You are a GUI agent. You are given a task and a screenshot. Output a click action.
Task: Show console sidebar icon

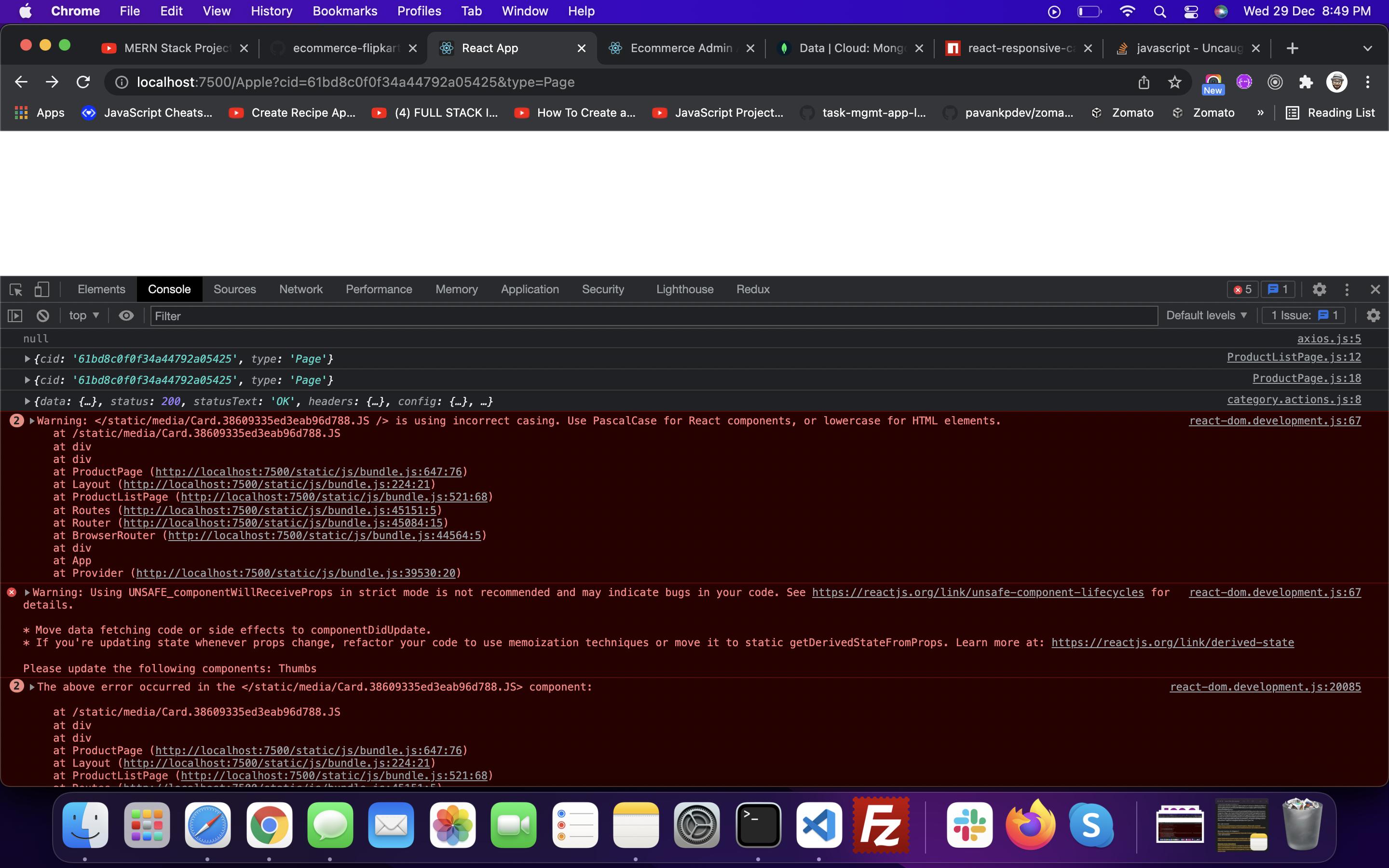tap(15, 316)
